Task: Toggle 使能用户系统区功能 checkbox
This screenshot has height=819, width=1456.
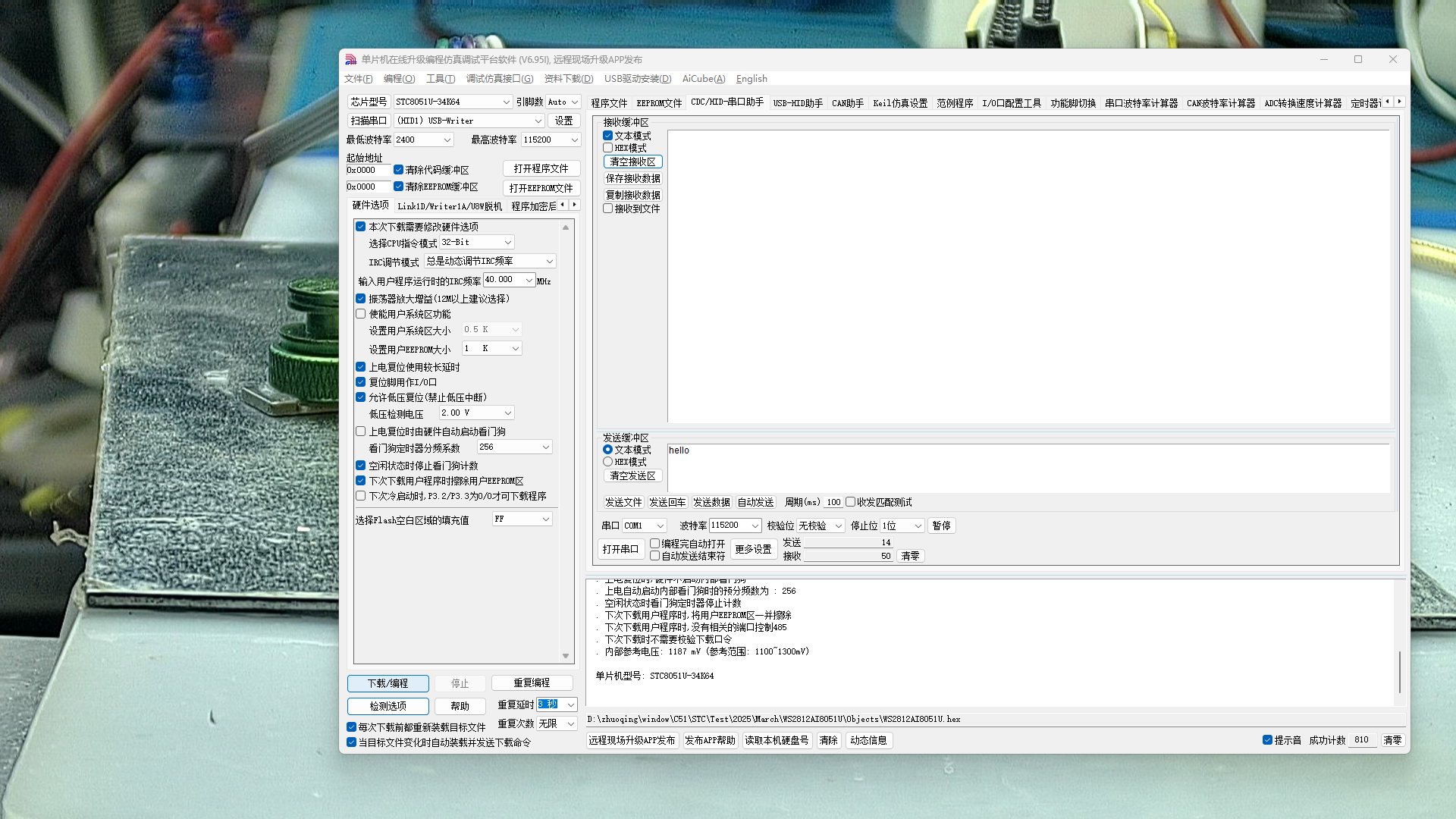Action: tap(361, 314)
